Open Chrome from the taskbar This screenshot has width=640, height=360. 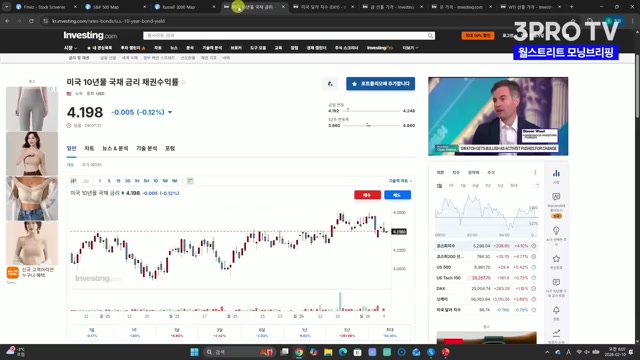click(x=299, y=352)
